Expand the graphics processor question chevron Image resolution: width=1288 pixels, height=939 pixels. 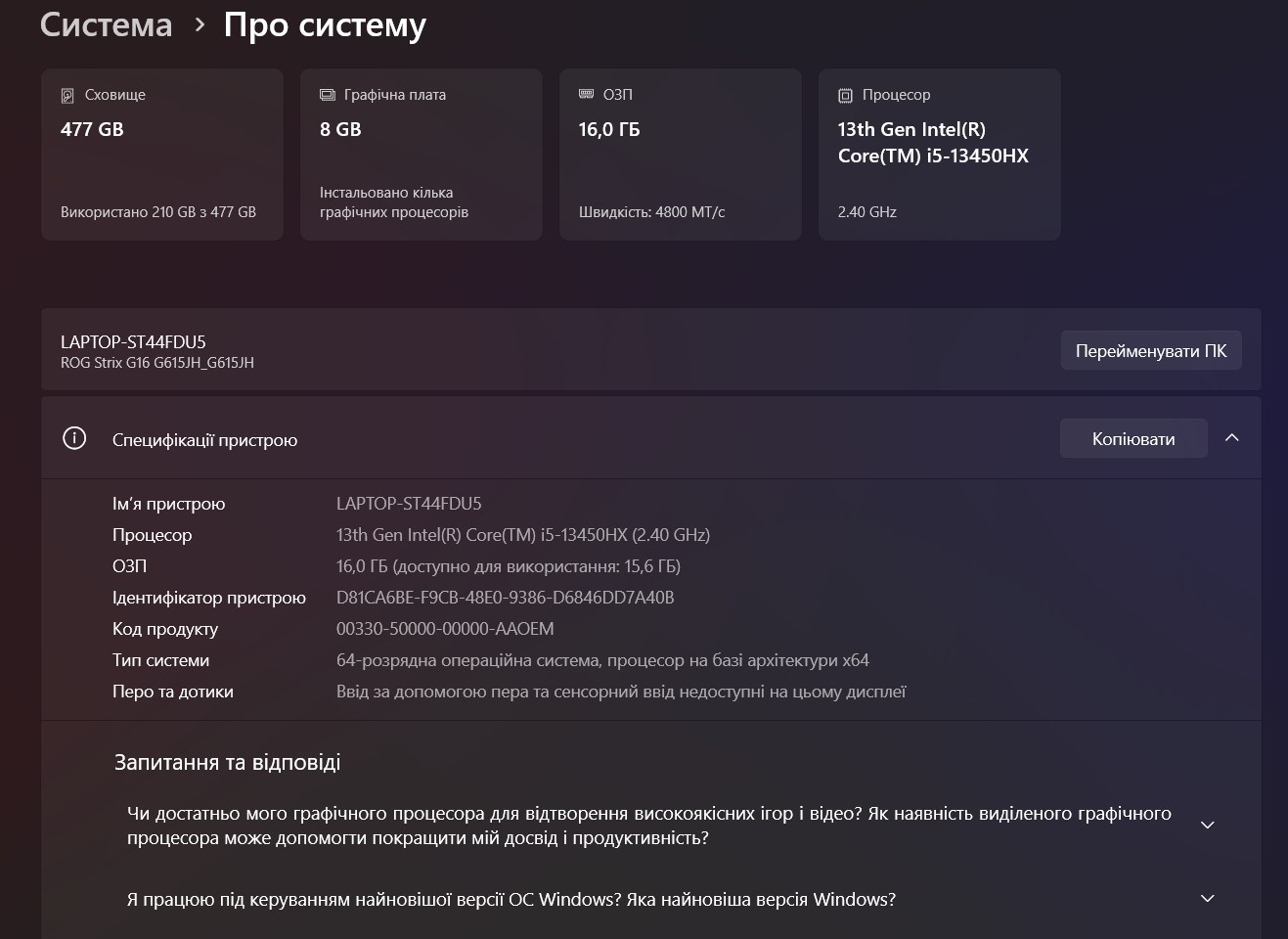(1208, 826)
